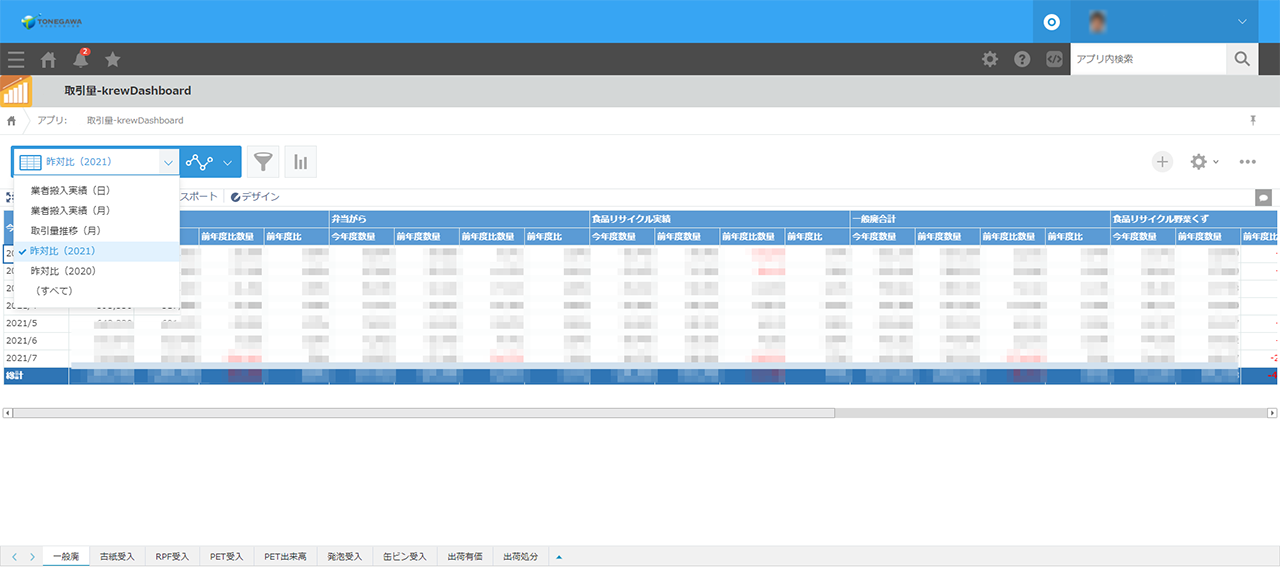Expand the graph view dropdown arrow
The image size is (1280, 567).
pyautogui.click(x=228, y=162)
